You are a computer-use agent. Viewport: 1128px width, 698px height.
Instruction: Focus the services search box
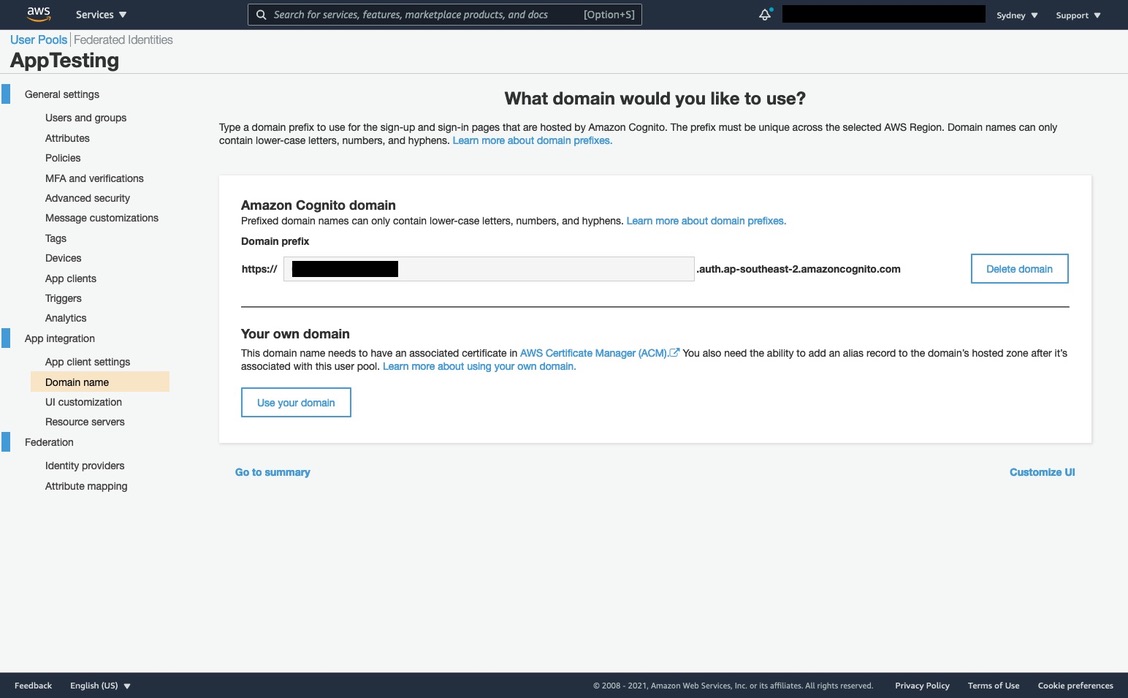point(445,14)
